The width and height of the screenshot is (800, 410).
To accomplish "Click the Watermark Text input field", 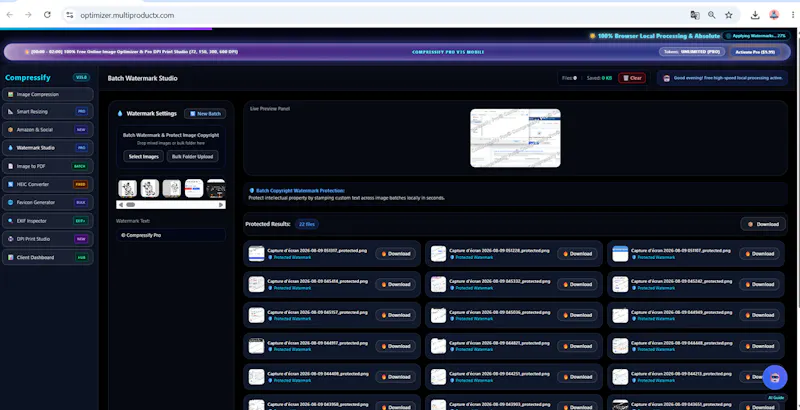I will point(170,235).
